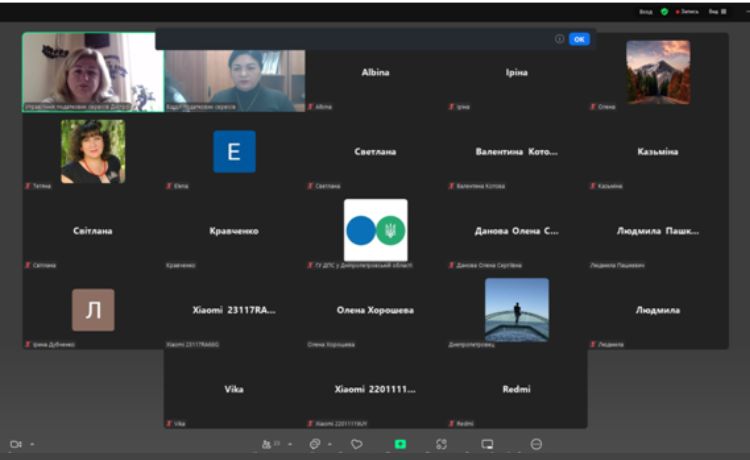The height and width of the screenshot is (460, 750).
Task: Open the participants list icon
Action: click(267, 444)
